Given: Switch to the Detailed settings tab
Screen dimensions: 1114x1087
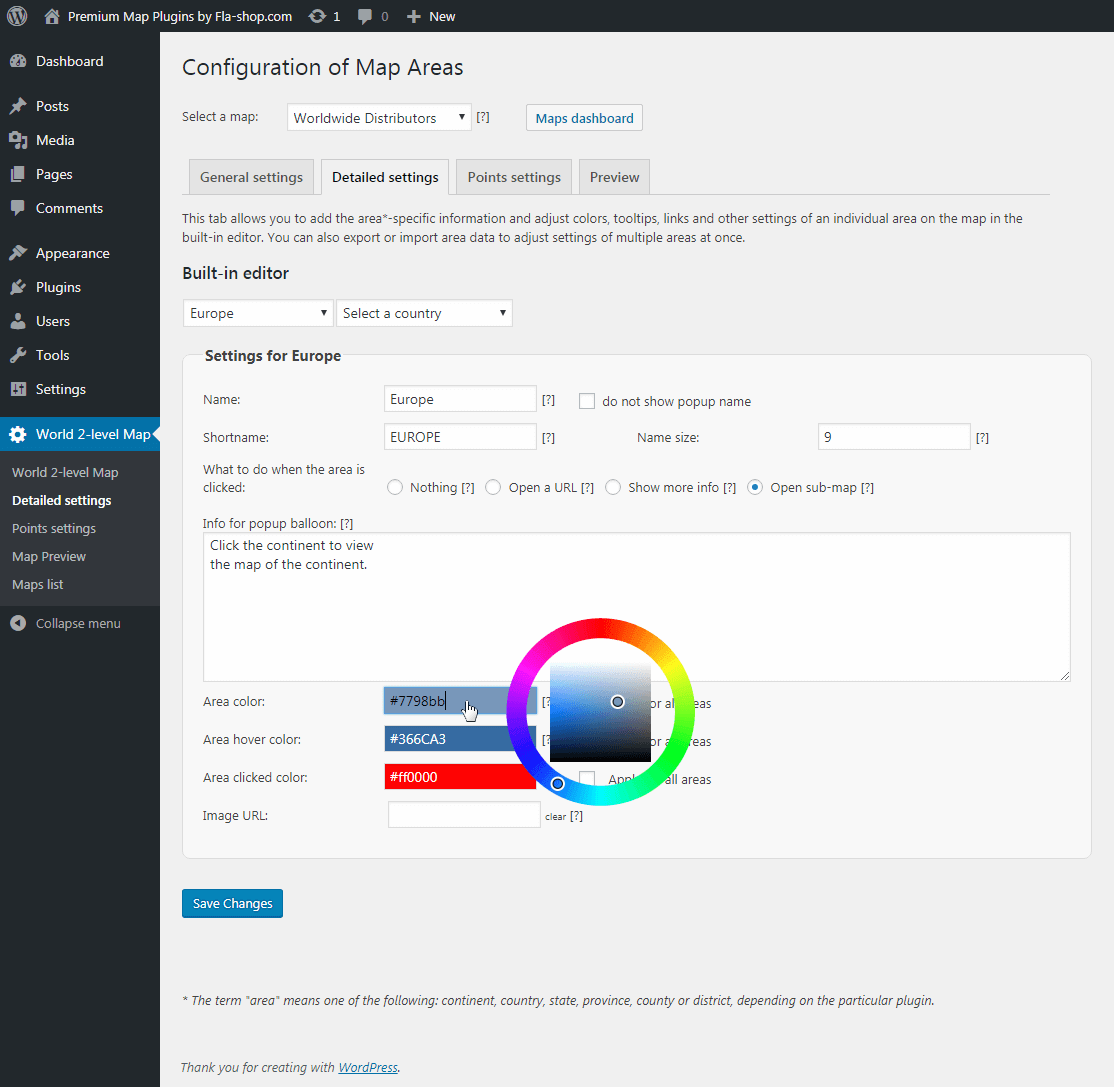Looking at the screenshot, I should coord(385,177).
